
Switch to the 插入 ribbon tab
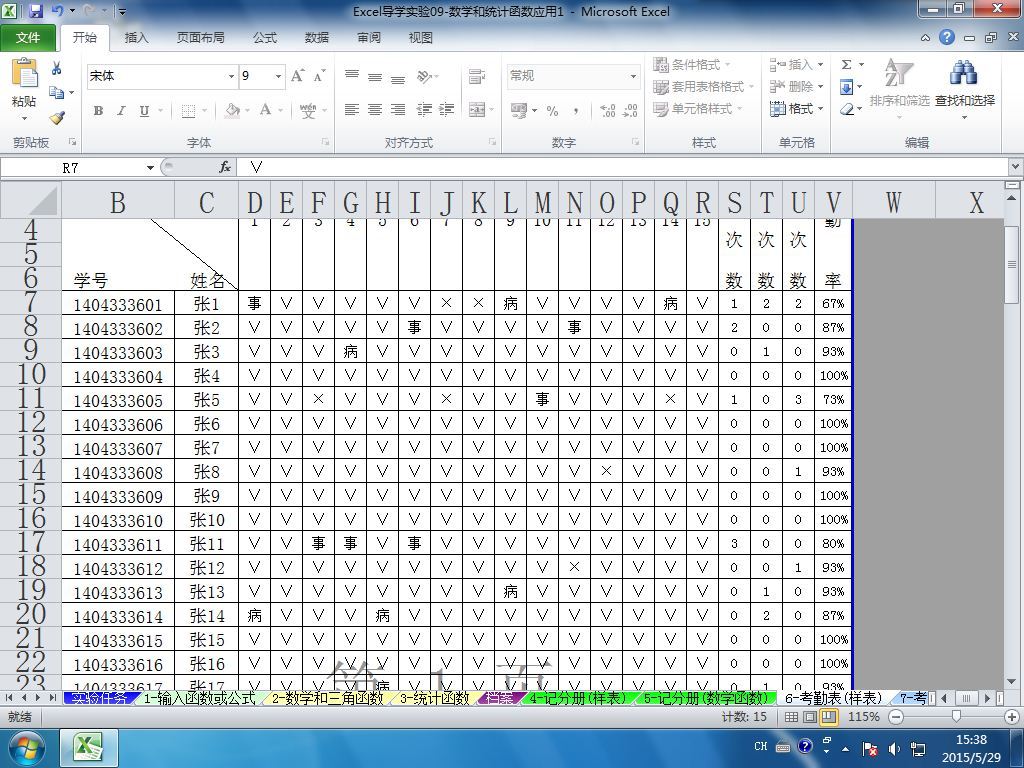(136, 38)
